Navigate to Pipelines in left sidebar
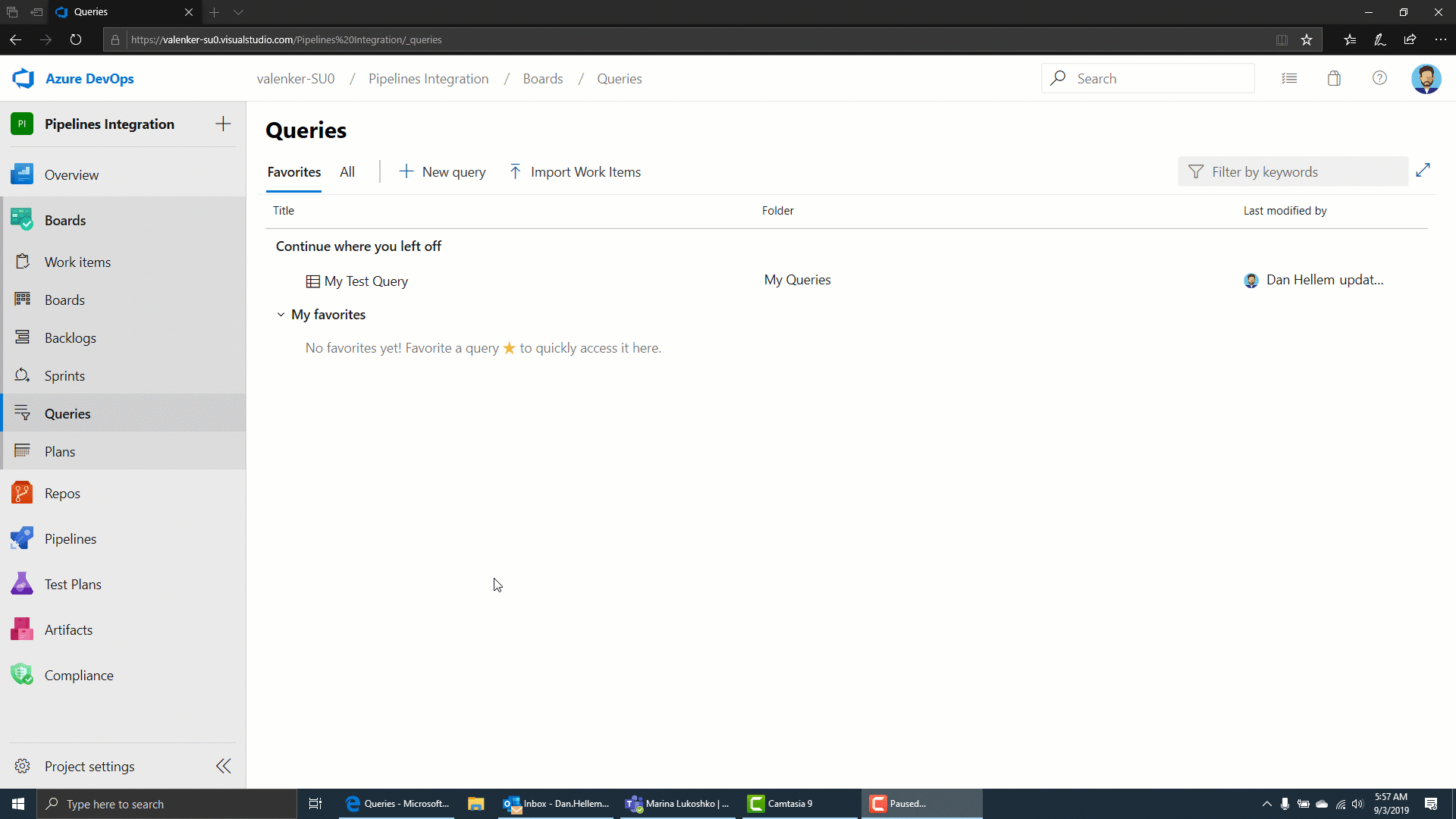1456x819 pixels. click(x=70, y=538)
